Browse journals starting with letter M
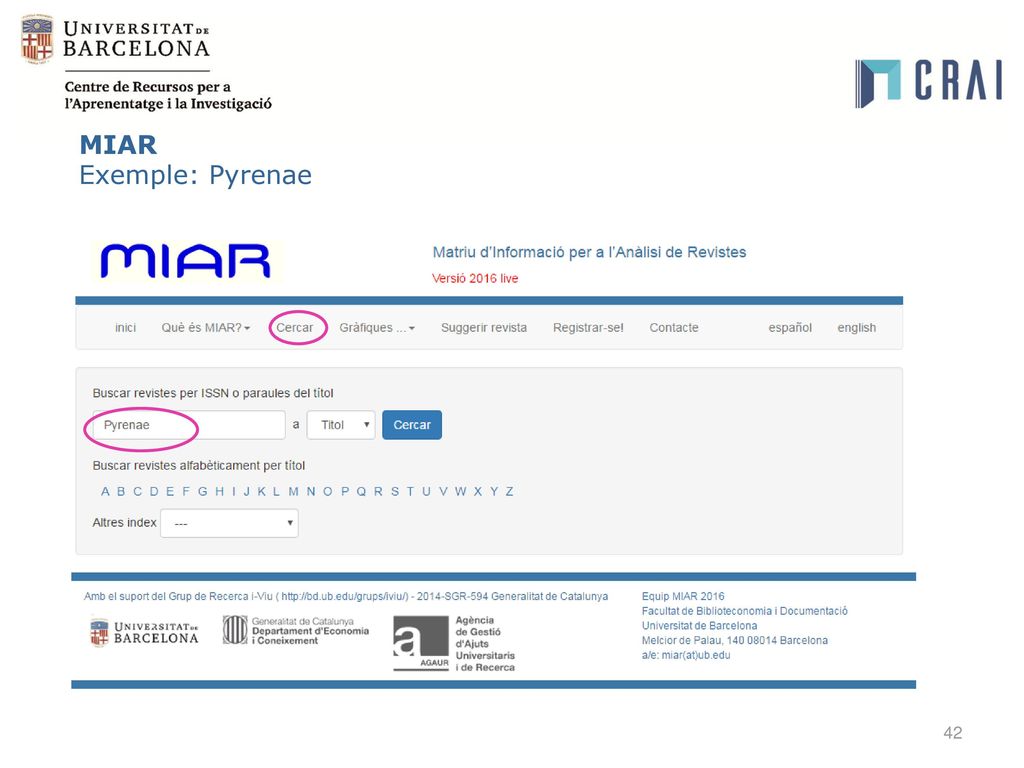This screenshot has width=1024, height=768. [293, 492]
